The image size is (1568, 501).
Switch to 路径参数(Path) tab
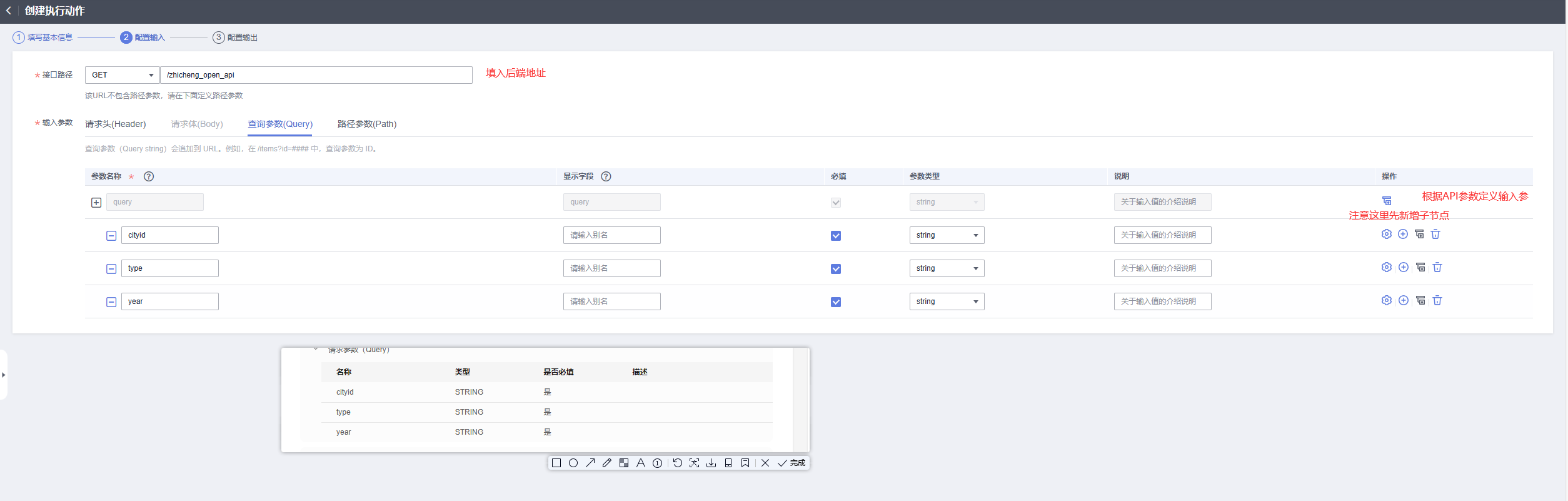(x=367, y=124)
